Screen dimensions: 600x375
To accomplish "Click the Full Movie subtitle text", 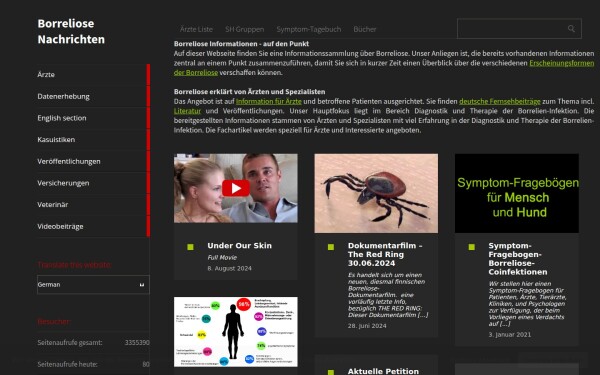I will (x=222, y=258).
